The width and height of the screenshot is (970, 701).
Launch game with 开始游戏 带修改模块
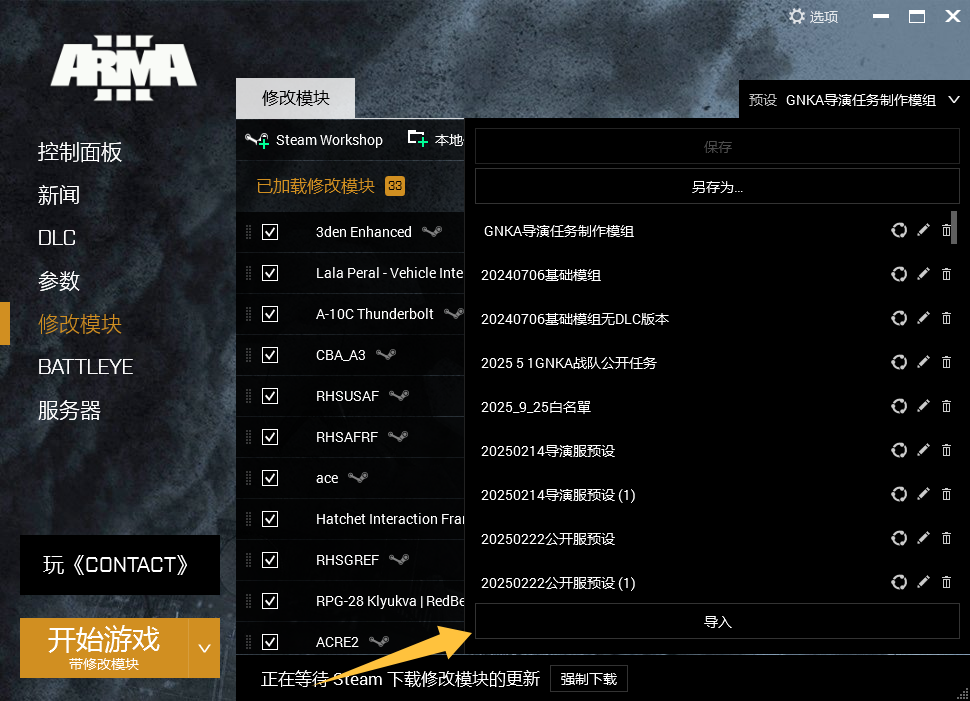[x=104, y=648]
